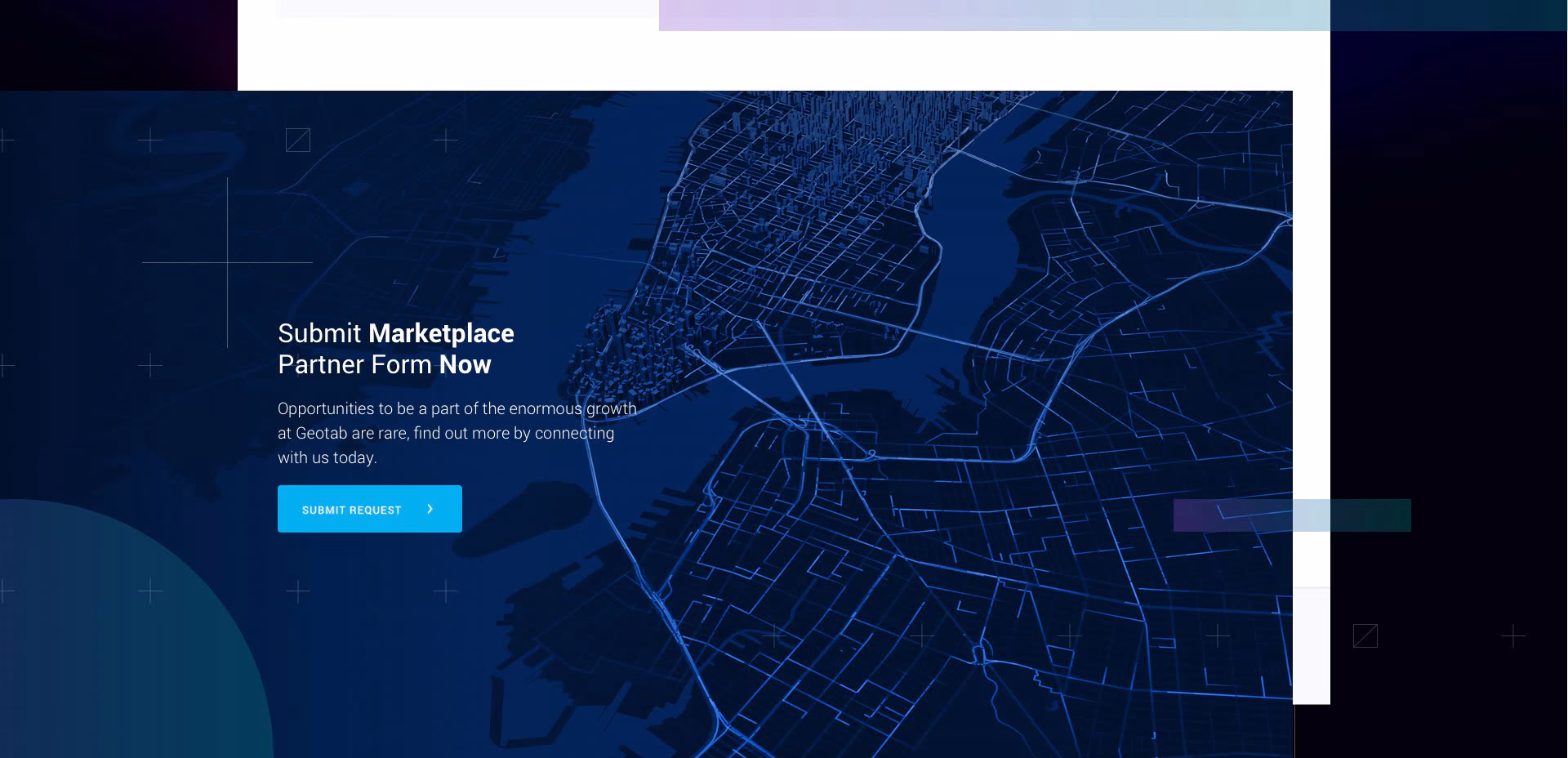The height and width of the screenshot is (758, 1568).
Task: Select the slashed square icon above the heading
Action: (297, 140)
